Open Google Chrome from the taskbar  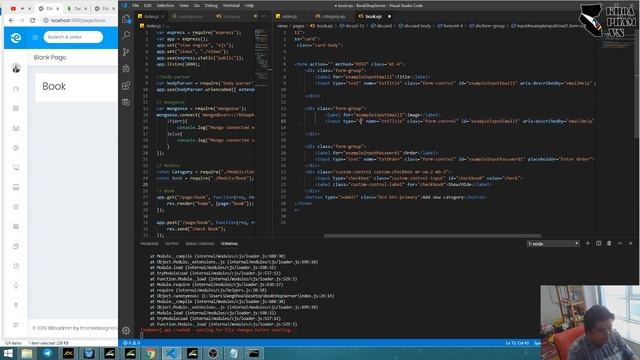(151, 353)
